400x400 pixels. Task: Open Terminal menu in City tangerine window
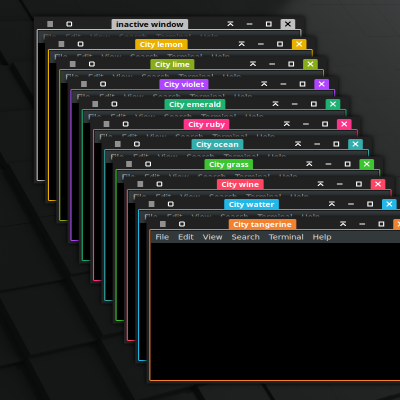click(286, 237)
